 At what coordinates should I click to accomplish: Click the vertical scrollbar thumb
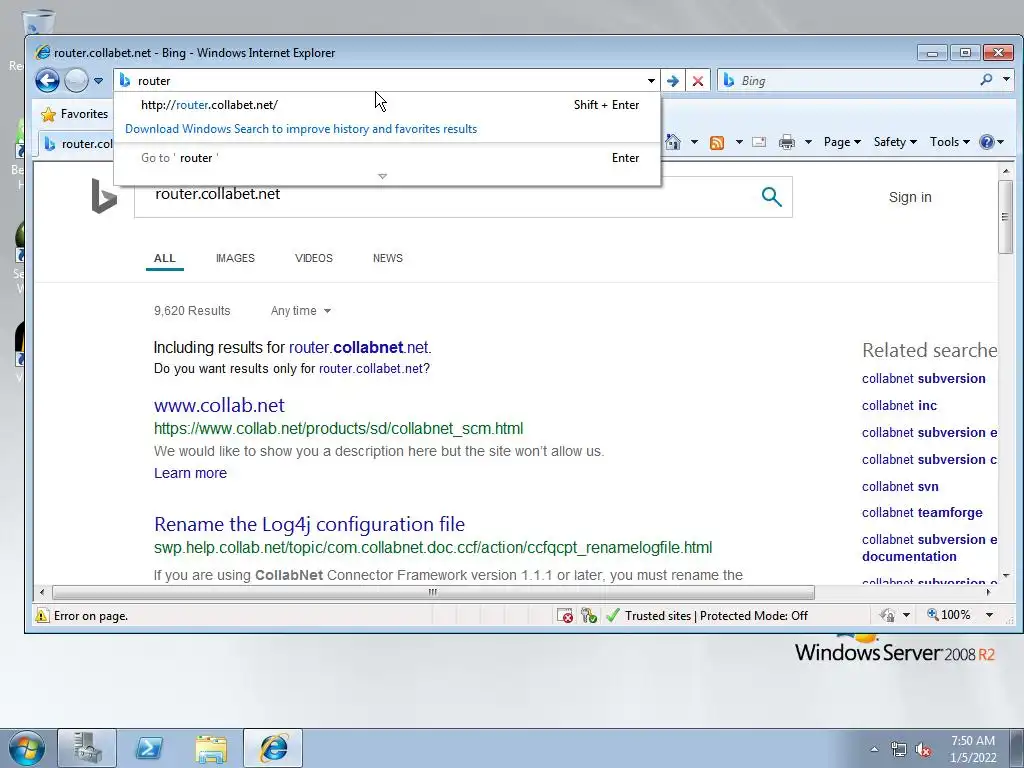[x=1005, y=216]
